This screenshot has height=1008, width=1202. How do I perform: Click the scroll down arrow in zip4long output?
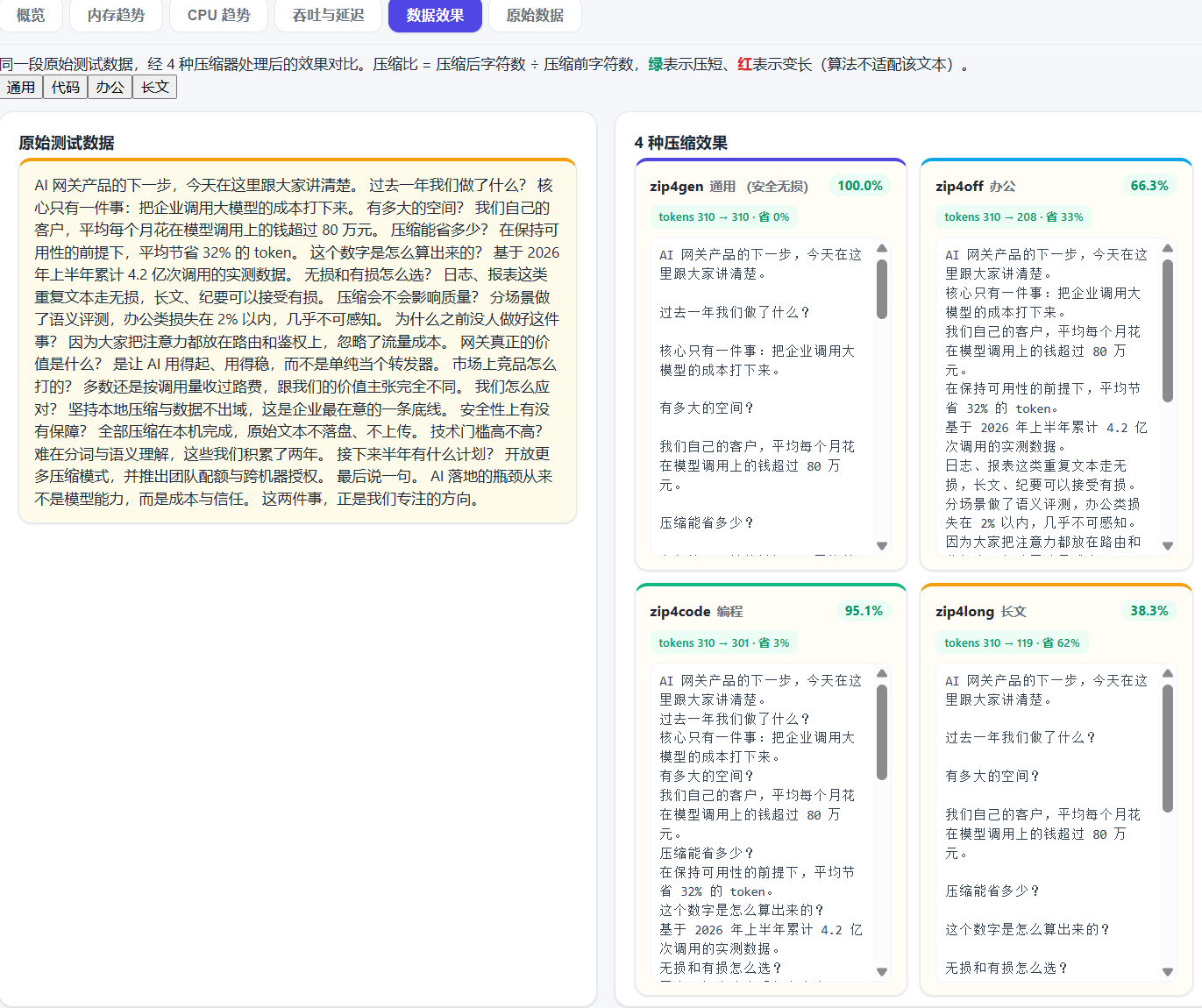(1168, 971)
